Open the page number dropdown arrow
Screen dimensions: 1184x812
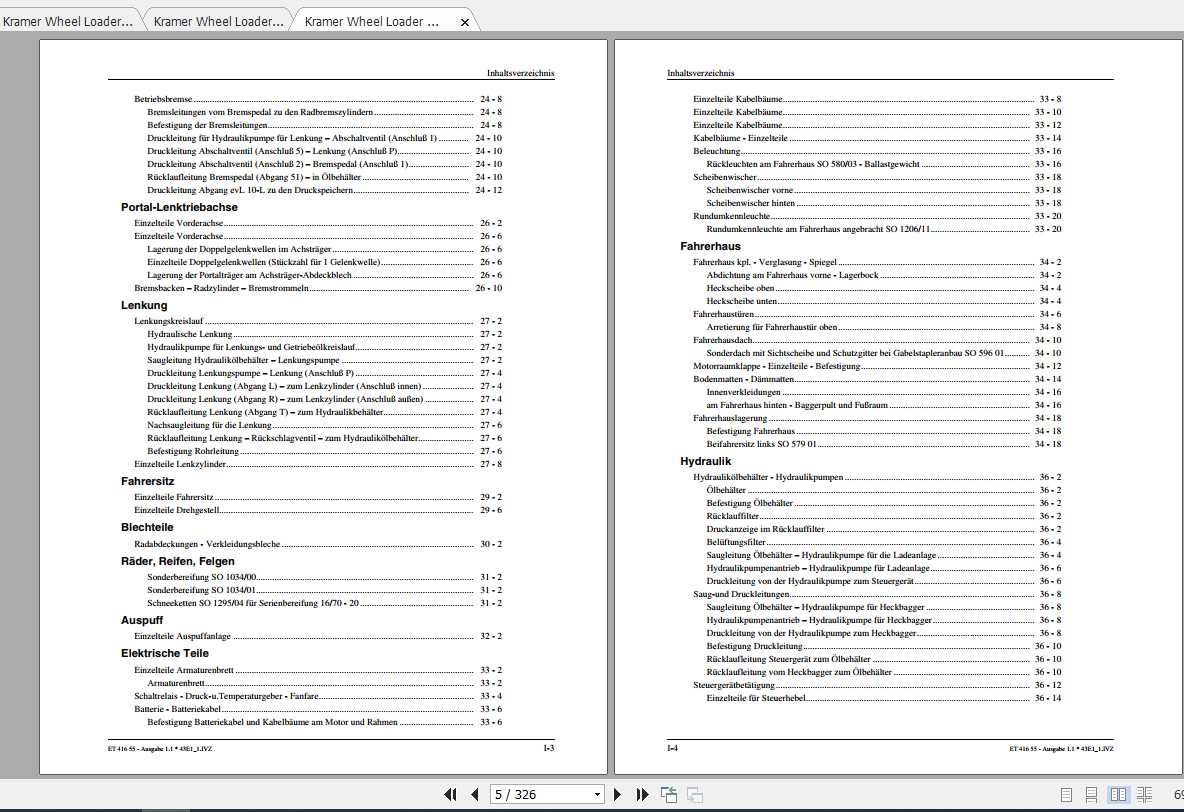tap(597, 795)
